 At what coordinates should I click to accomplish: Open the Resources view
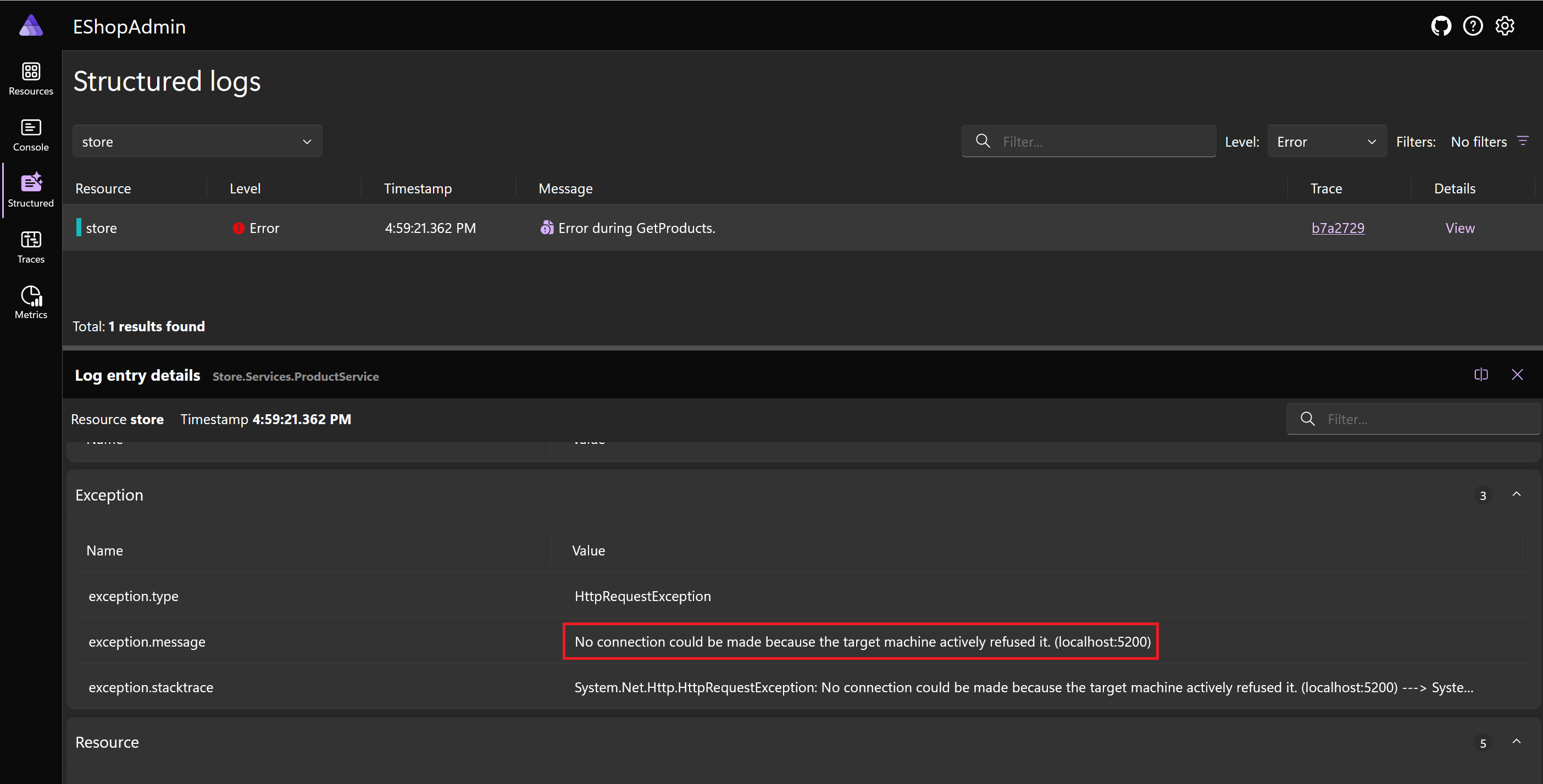pos(31,78)
